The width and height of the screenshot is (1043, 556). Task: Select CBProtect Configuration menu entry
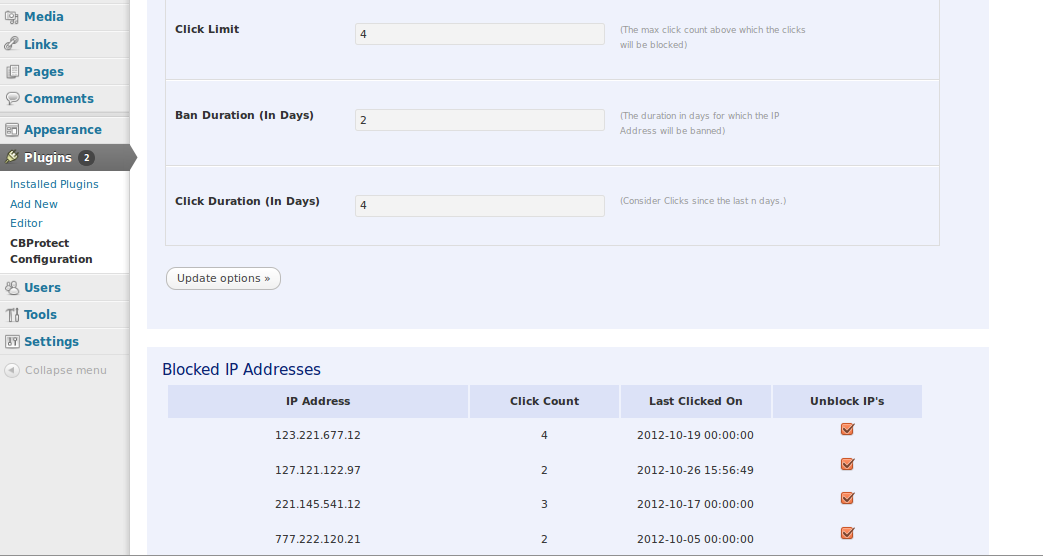[51, 251]
